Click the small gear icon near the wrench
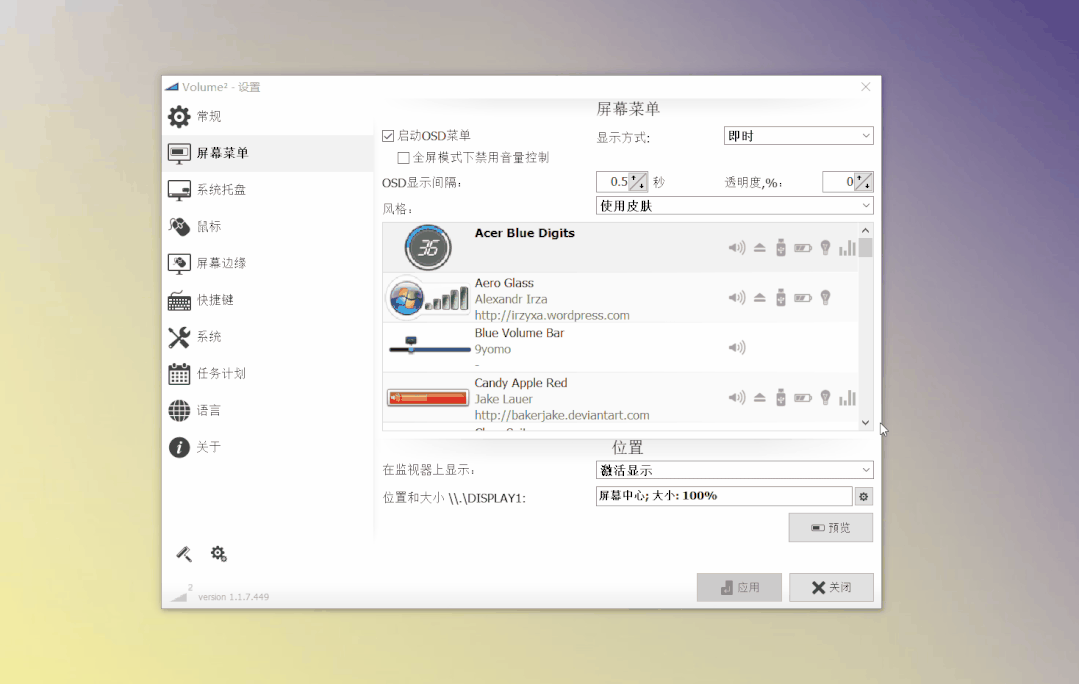This screenshot has width=1079, height=684. [x=219, y=553]
